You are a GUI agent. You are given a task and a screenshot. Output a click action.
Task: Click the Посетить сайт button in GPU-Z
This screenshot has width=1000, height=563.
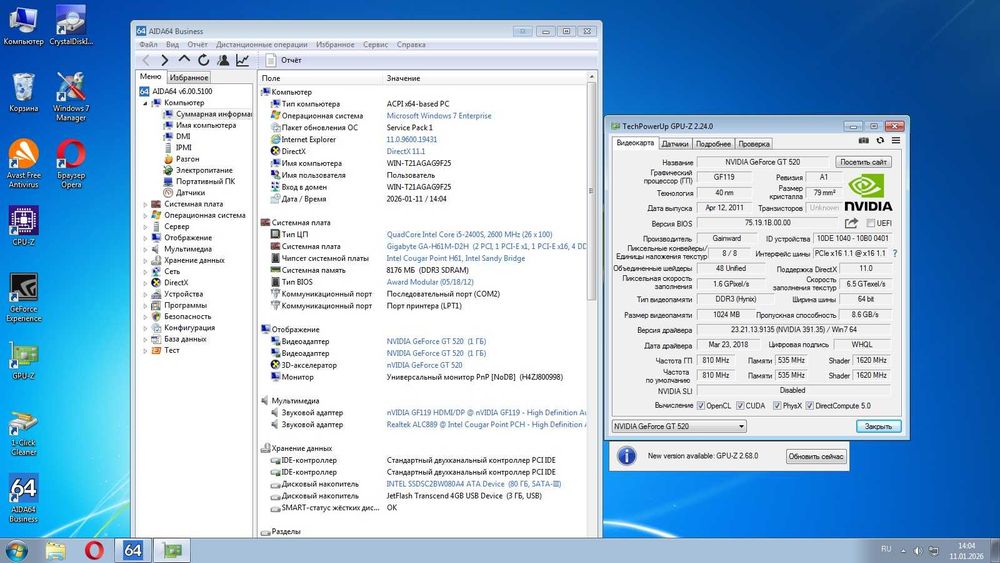click(x=864, y=162)
